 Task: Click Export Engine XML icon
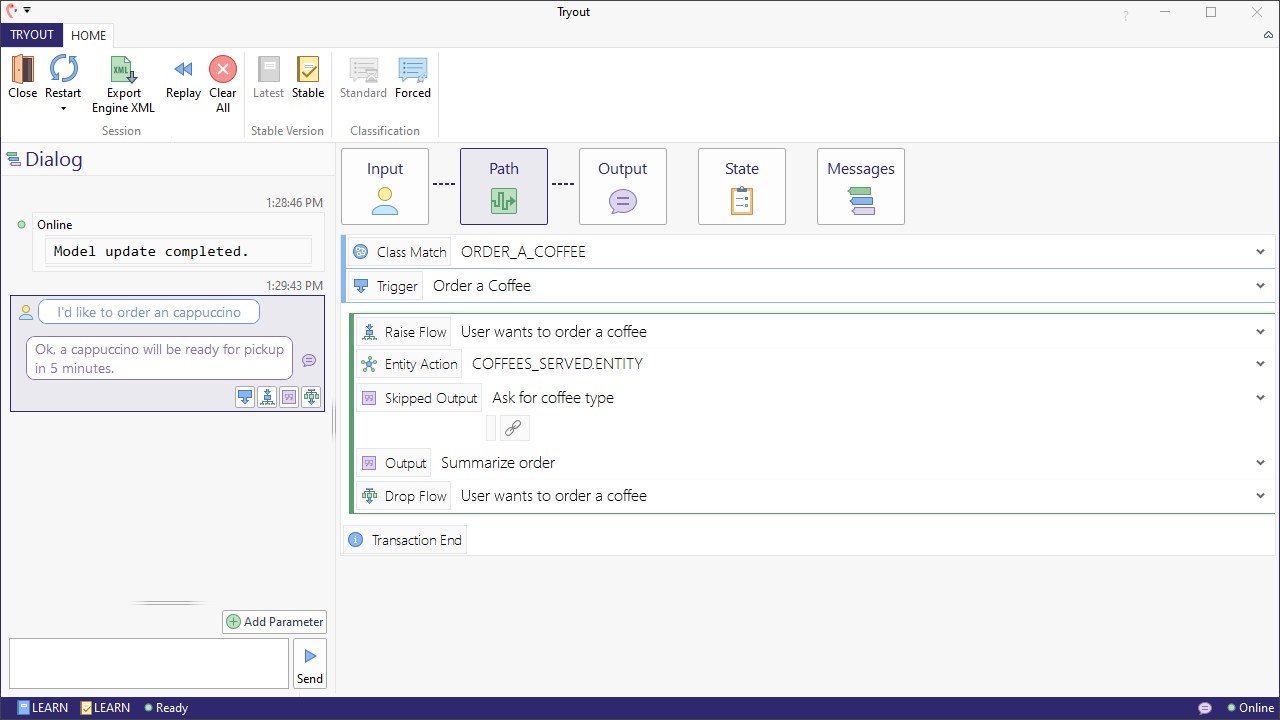point(123,71)
